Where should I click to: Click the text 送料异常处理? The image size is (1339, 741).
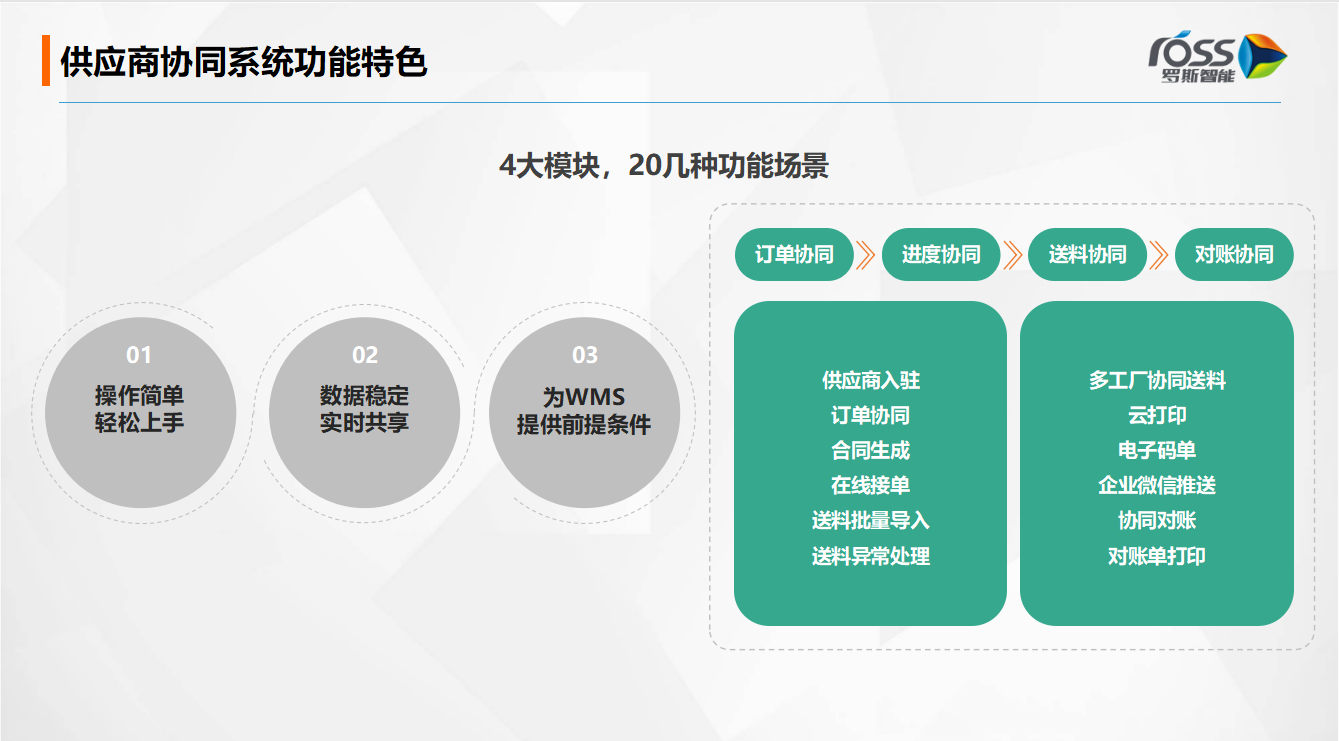(x=871, y=557)
